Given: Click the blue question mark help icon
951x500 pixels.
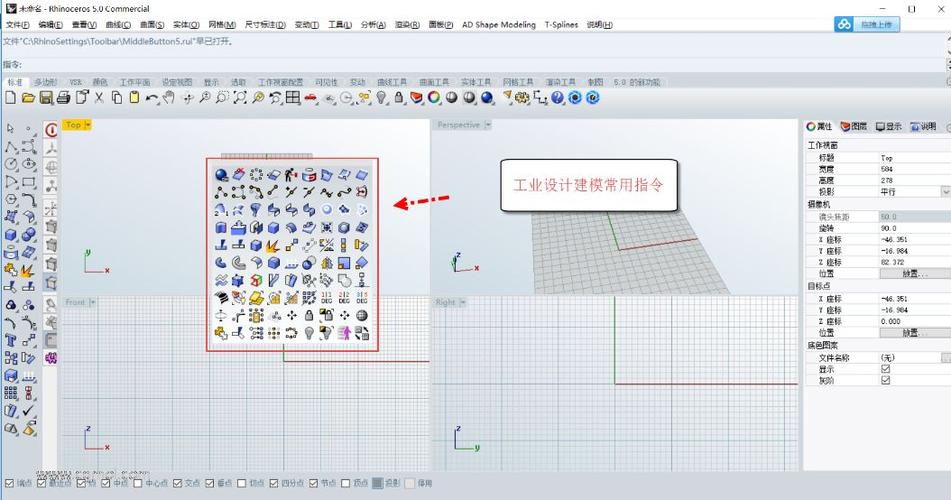Looking at the screenshot, I should click(557, 98).
